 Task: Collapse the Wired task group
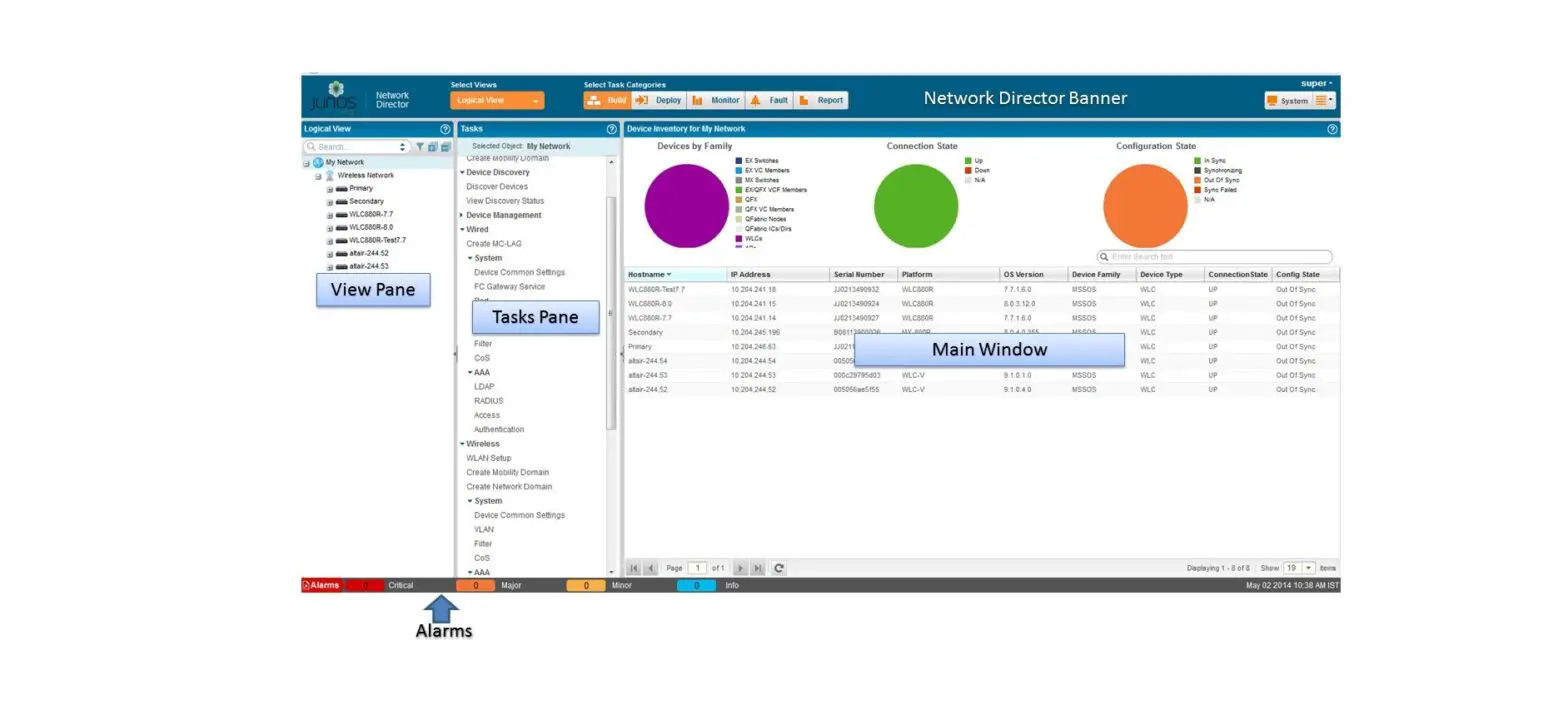(x=462, y=229)
